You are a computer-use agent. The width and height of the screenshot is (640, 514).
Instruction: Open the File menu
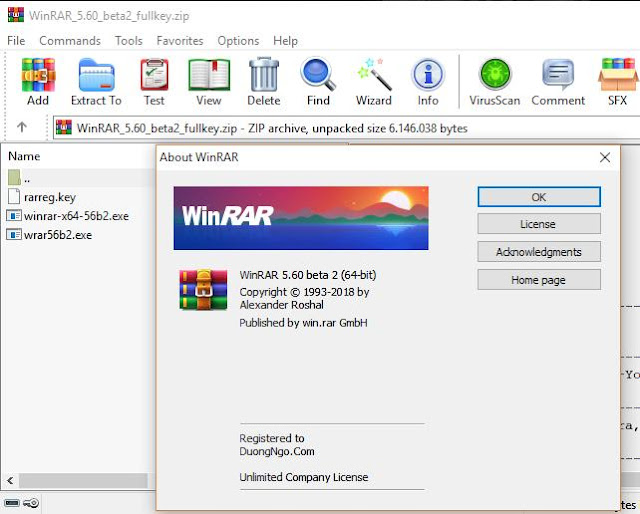[x=16, y=41]
